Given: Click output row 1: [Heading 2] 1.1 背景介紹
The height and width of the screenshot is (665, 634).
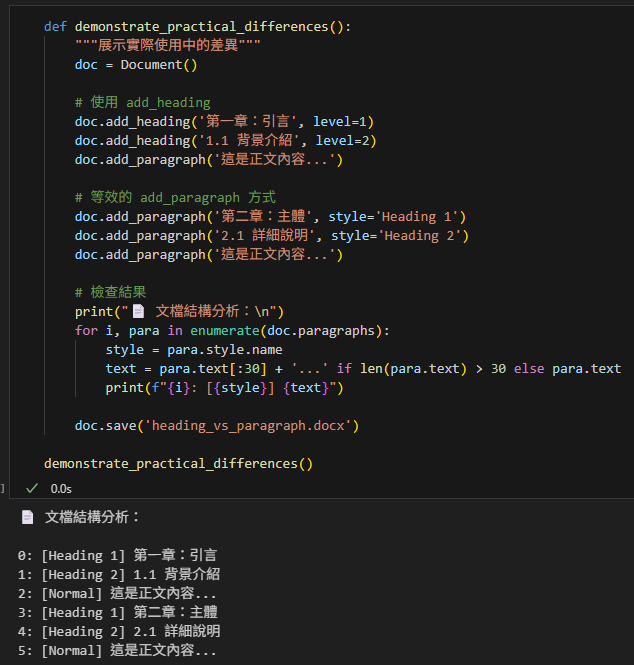Looking at the screenshot, I should 119,574.
